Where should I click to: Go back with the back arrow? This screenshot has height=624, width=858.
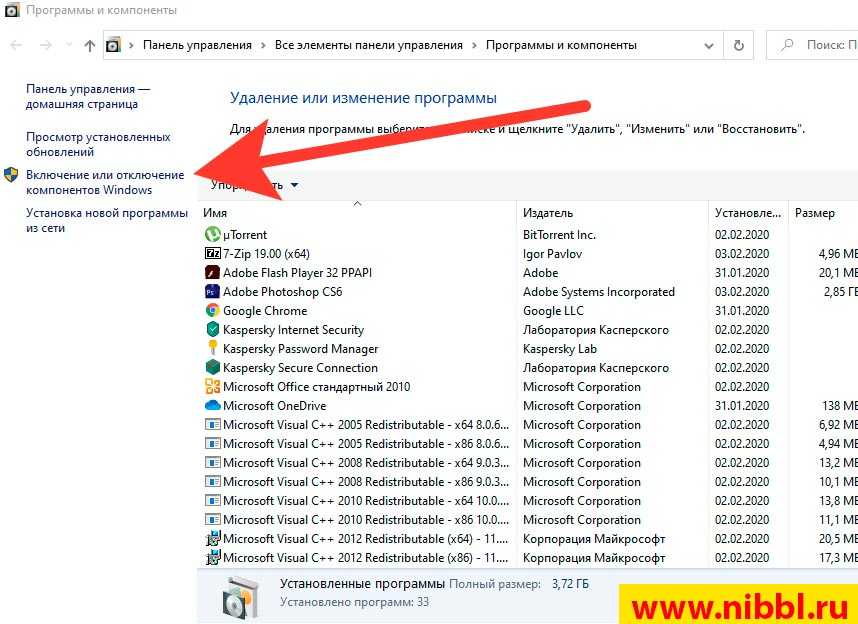tap(16, 45)
